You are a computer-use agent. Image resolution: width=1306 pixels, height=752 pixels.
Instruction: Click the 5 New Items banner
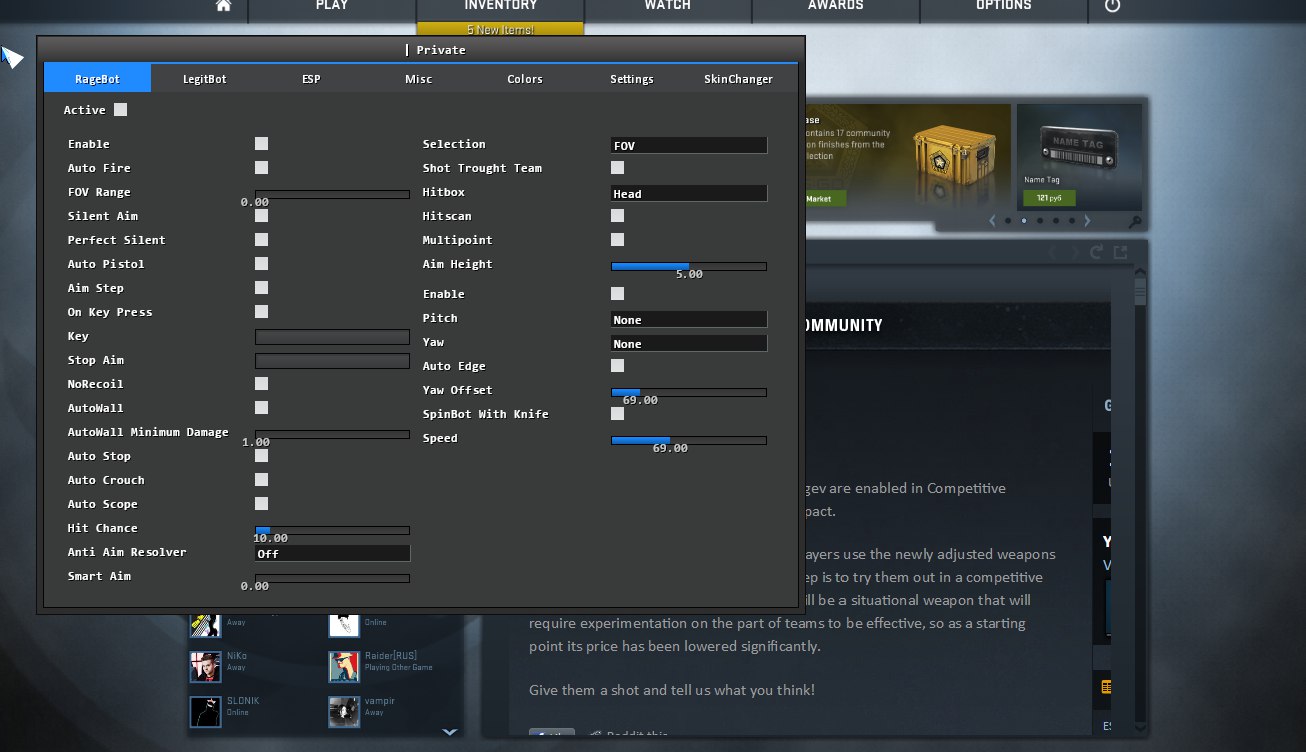tap(500, 30)
